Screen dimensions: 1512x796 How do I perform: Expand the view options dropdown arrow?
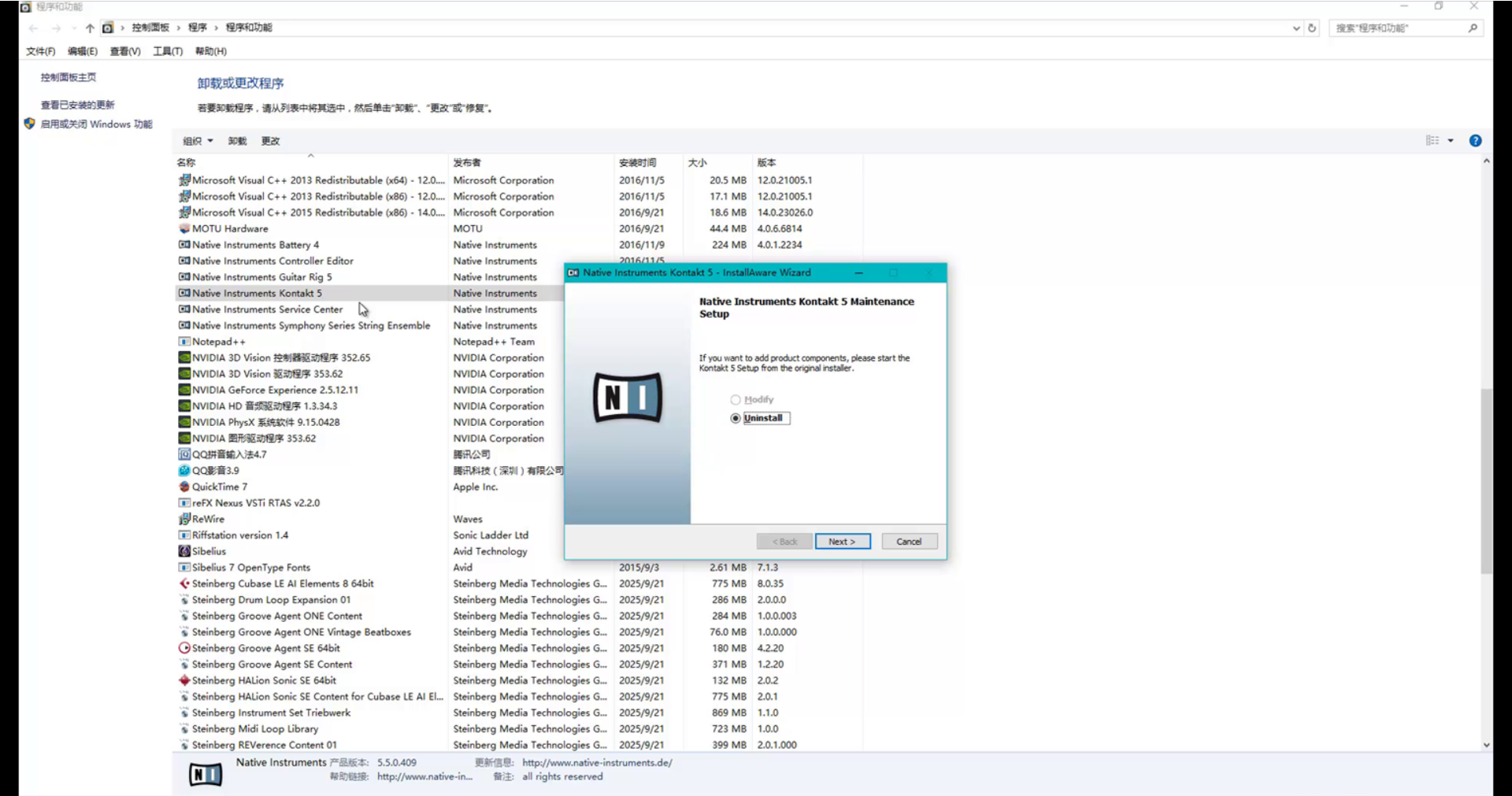pyautogui.click(x=1451, y=141)
